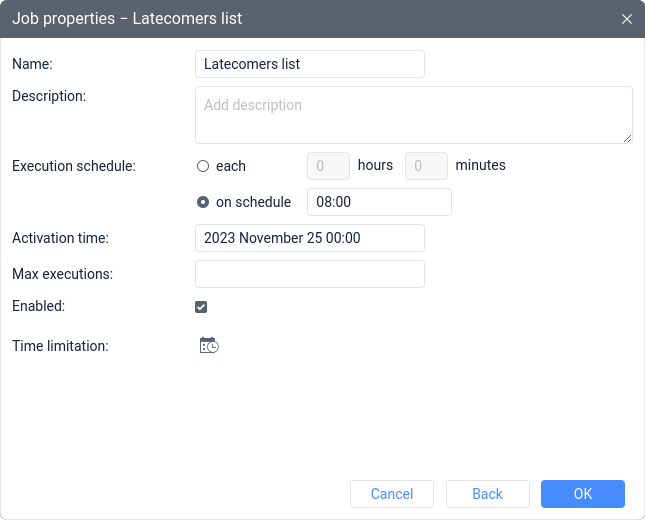Click the 'each' radio label text
The image size is (645, 520).
(231, 166)
